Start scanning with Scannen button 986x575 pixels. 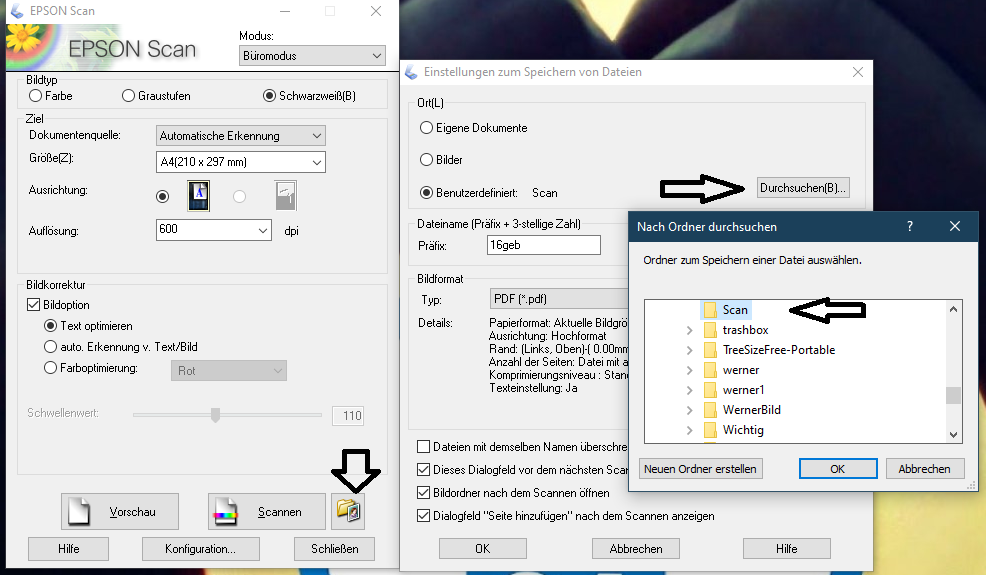point(267,511)
